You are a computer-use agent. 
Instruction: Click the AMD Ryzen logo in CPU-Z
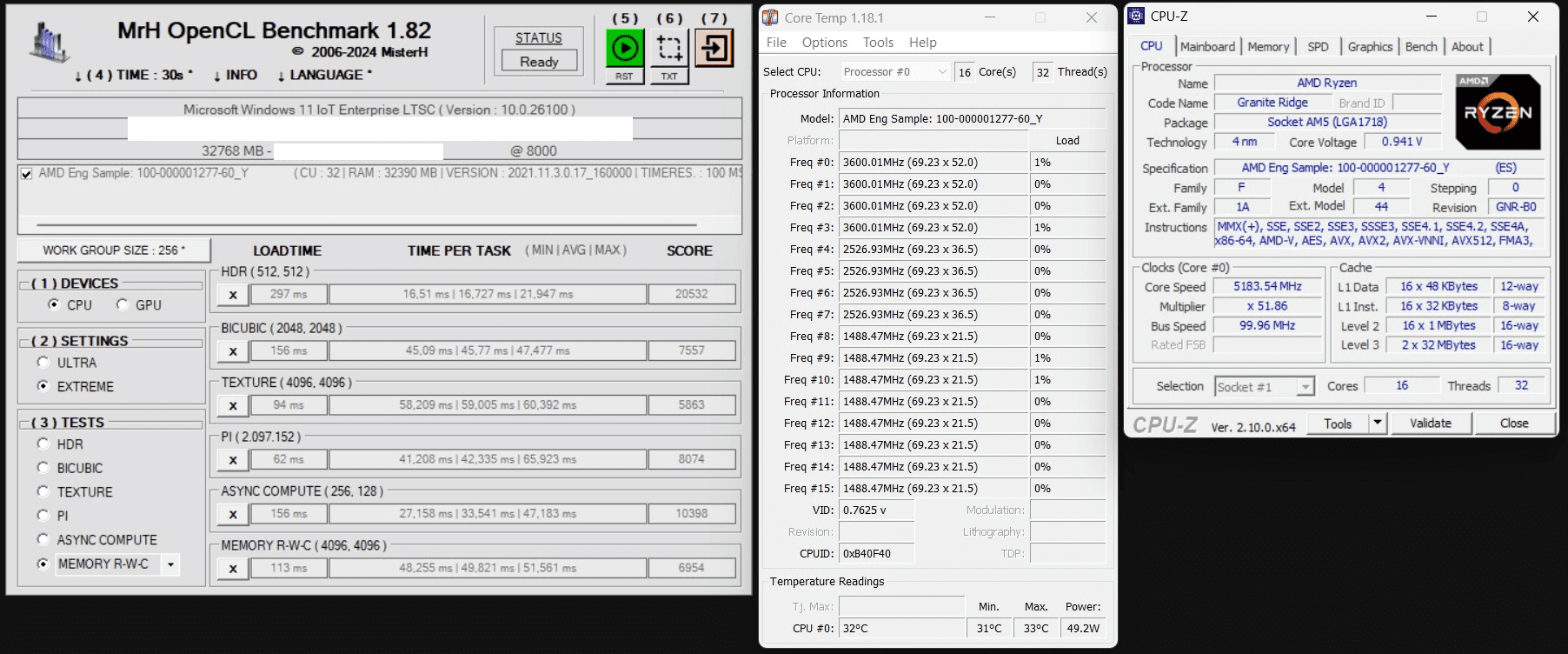pos(1498,111)
